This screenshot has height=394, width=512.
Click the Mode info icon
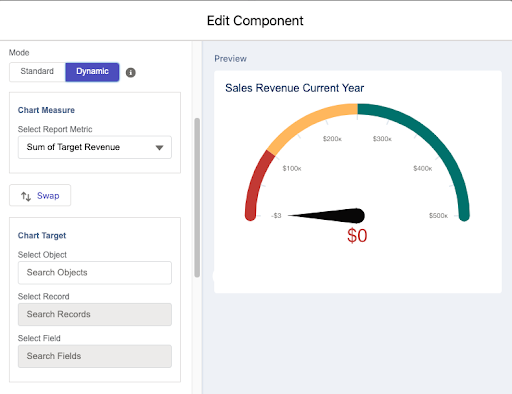click(131, 72)
